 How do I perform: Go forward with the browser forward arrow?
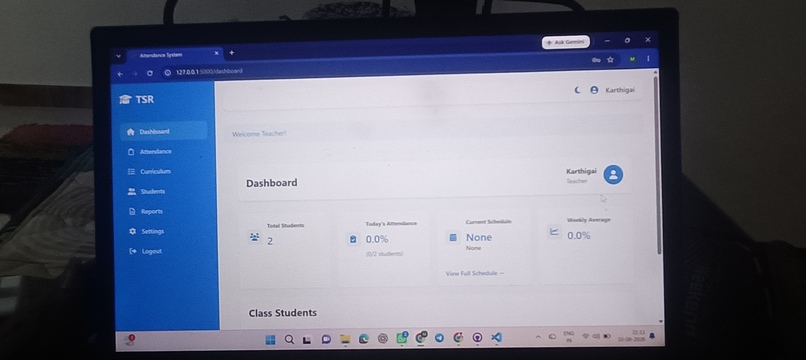point(135,74)
